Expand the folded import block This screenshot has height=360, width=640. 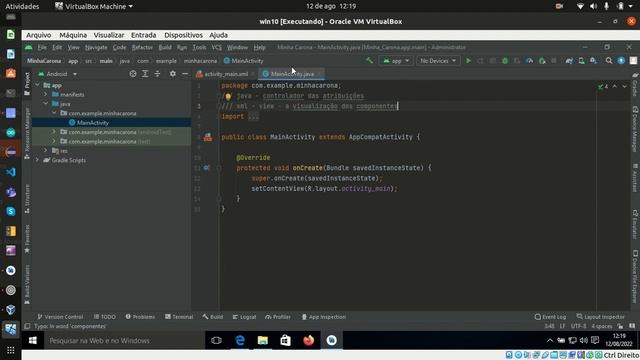point(253,117)
